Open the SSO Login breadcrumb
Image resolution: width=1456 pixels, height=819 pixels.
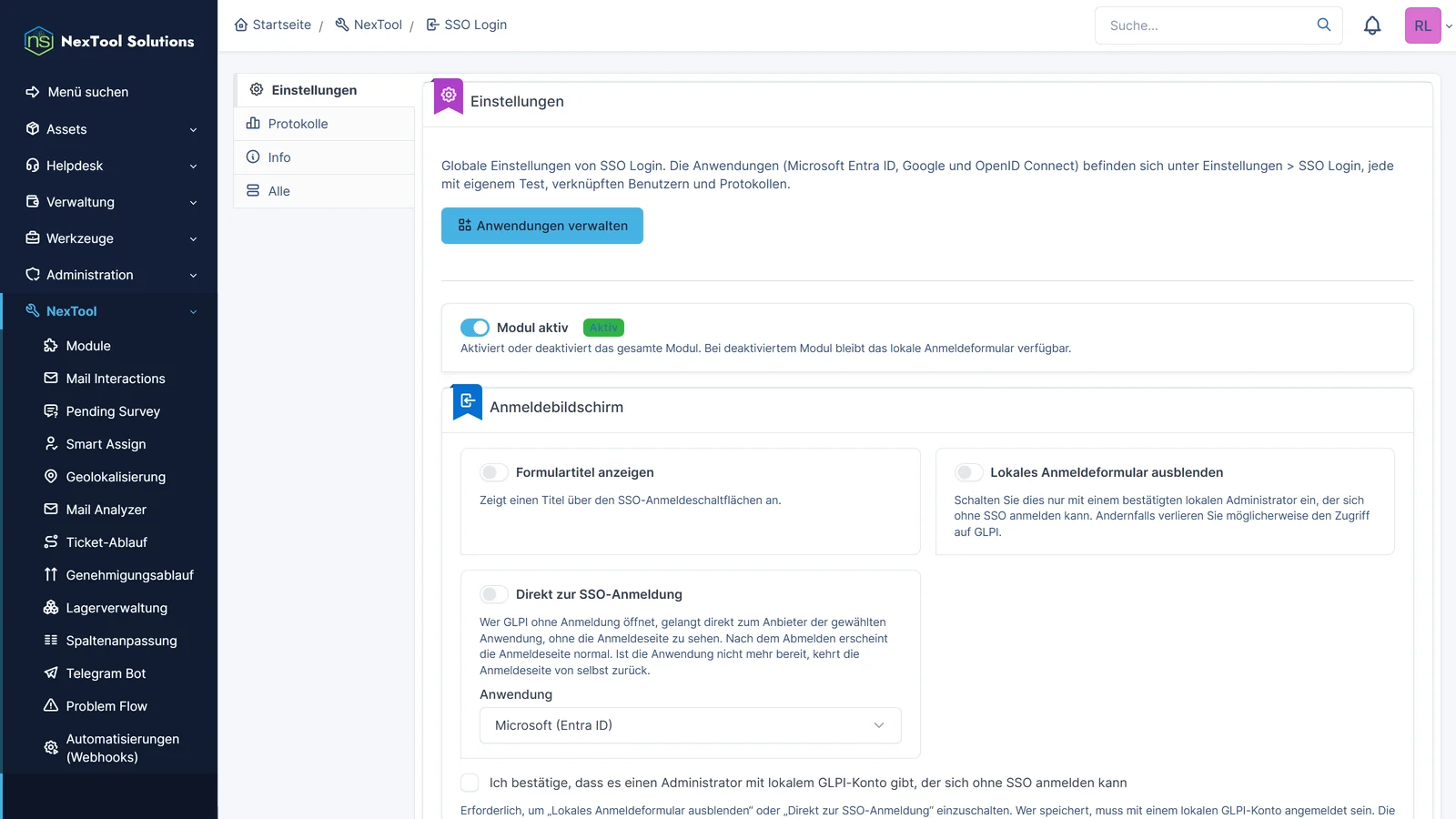[467, 25]
